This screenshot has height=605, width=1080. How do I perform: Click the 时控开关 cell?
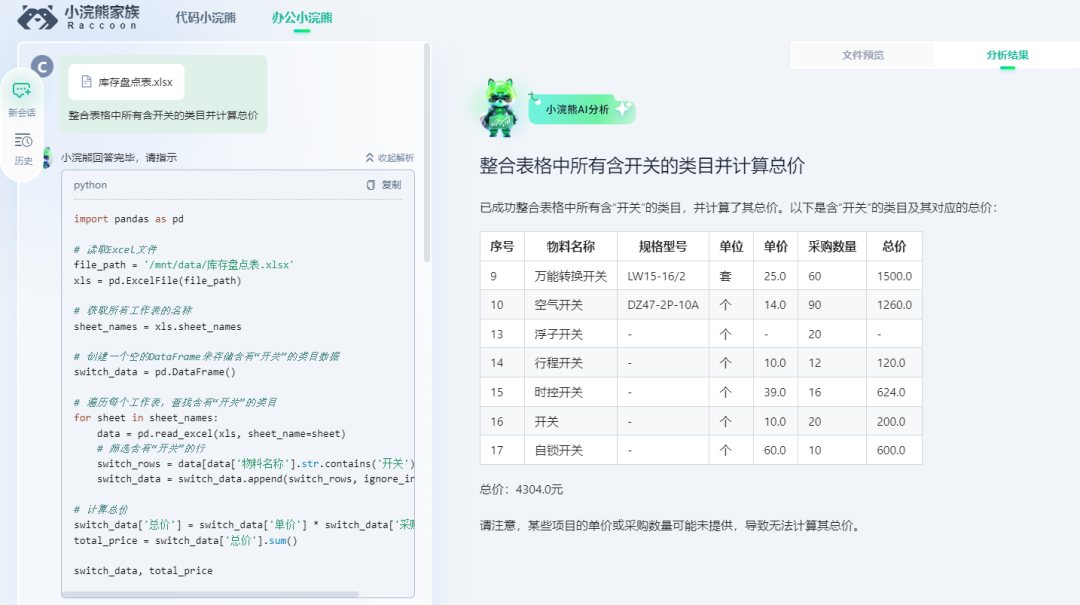(570, 392)
